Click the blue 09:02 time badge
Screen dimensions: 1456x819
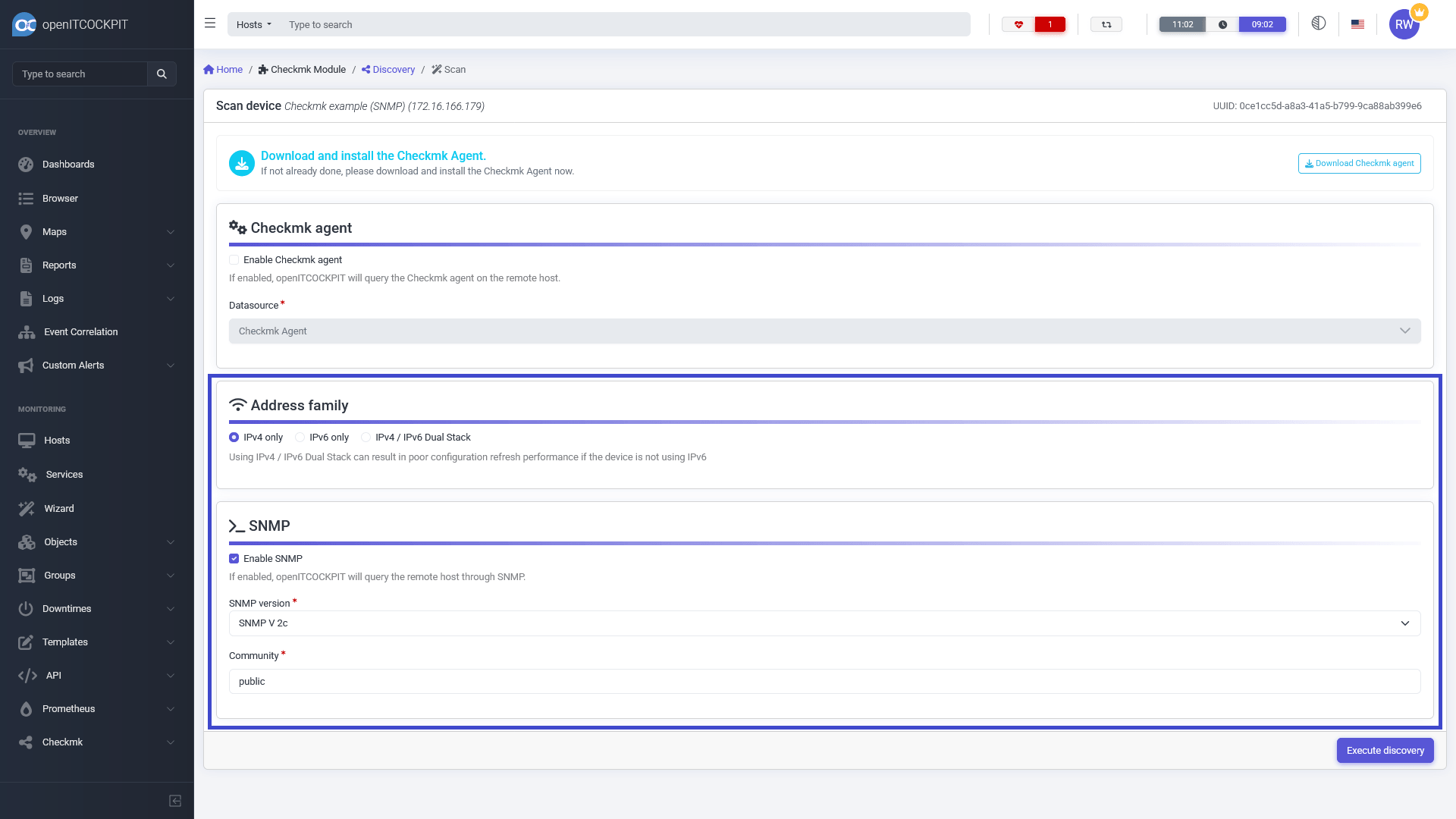(x=1262, y=24)
